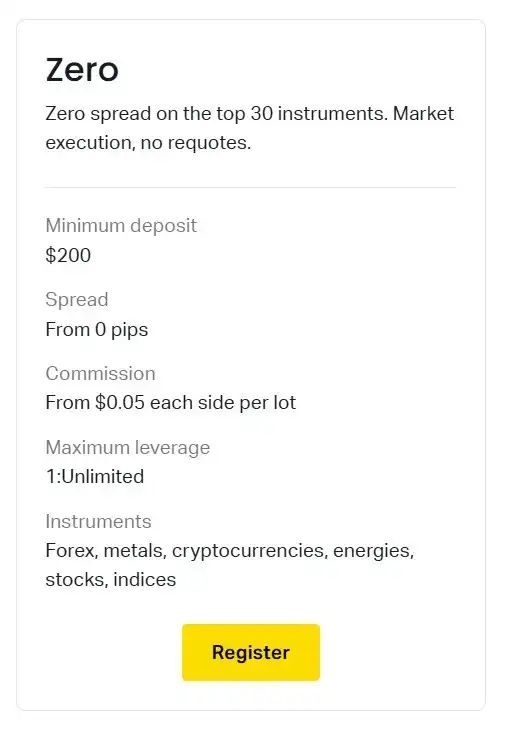506x730 pixels.
Task: Select the Zero account heading
Action: pos(82,70)
